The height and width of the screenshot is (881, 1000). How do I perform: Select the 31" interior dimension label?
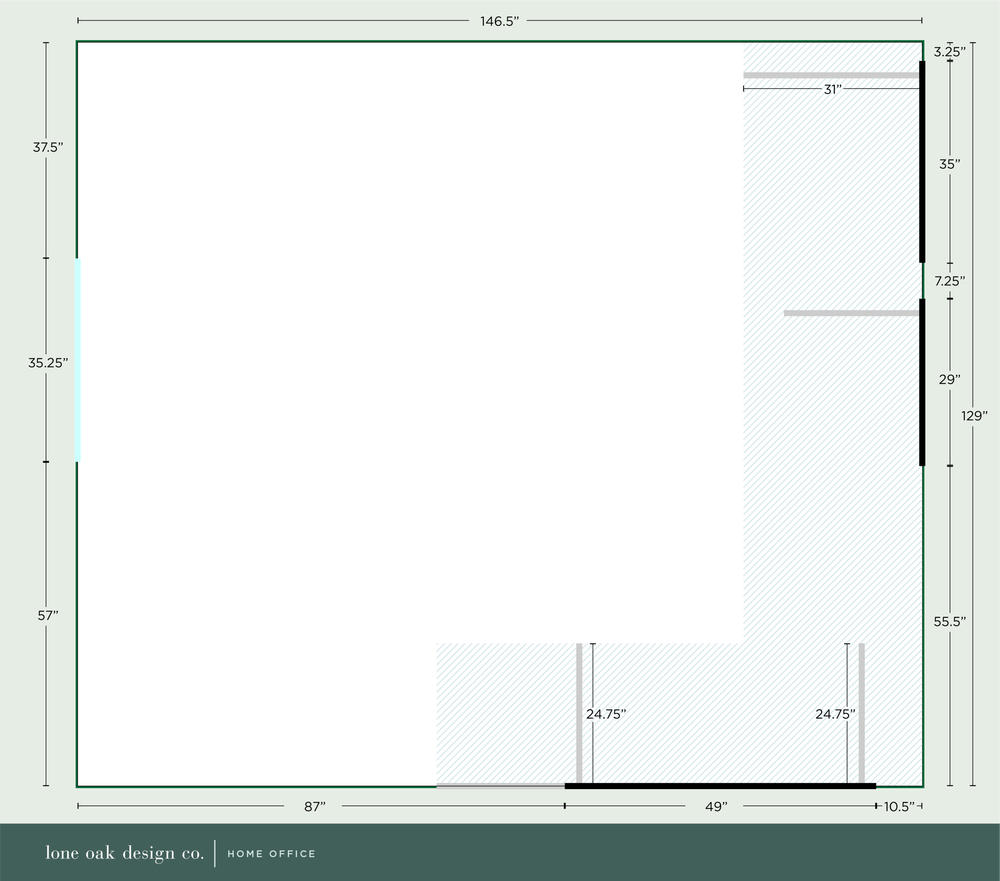click(832, 89)
